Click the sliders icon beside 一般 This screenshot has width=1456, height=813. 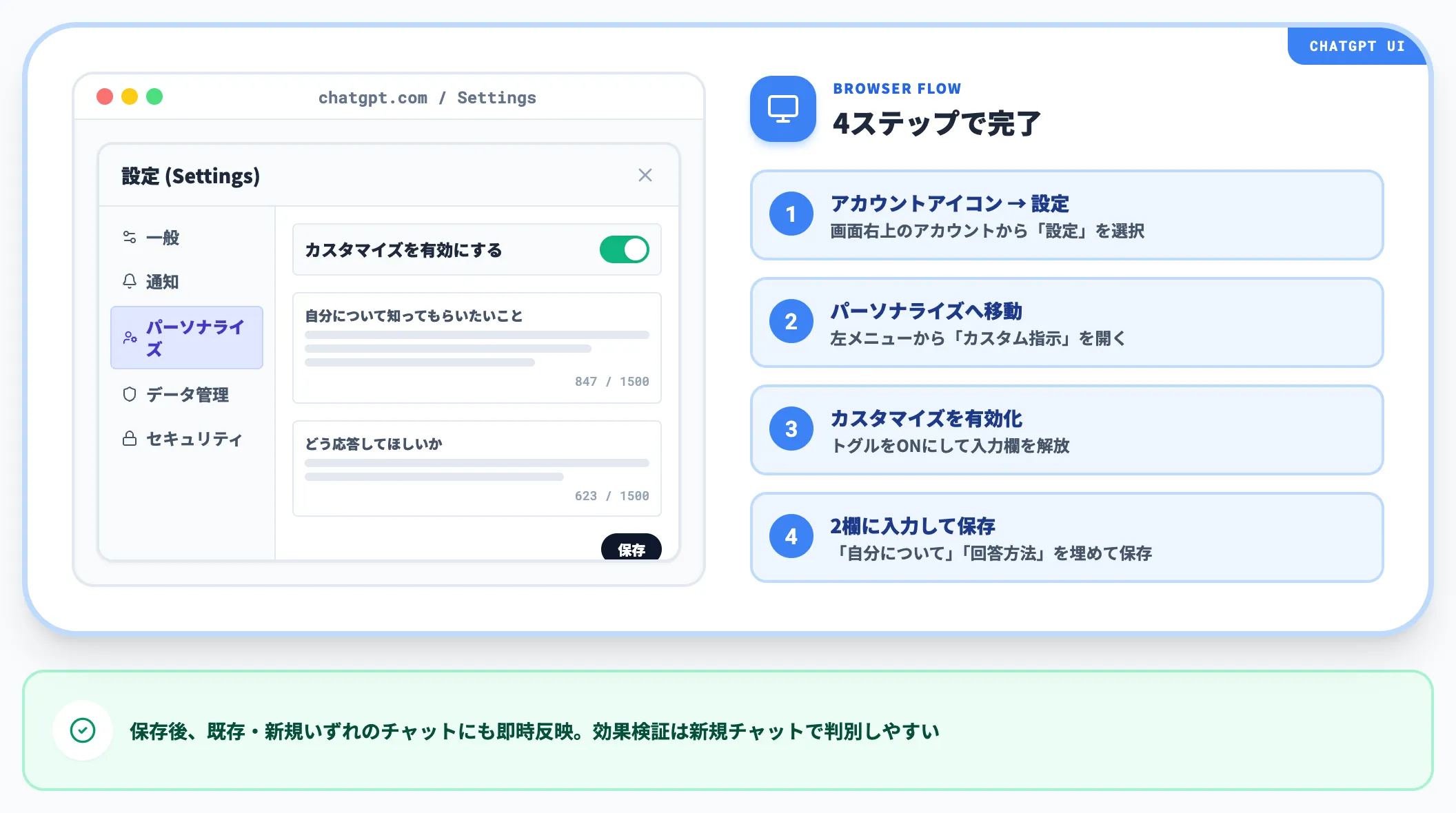(x=130, y=237)
